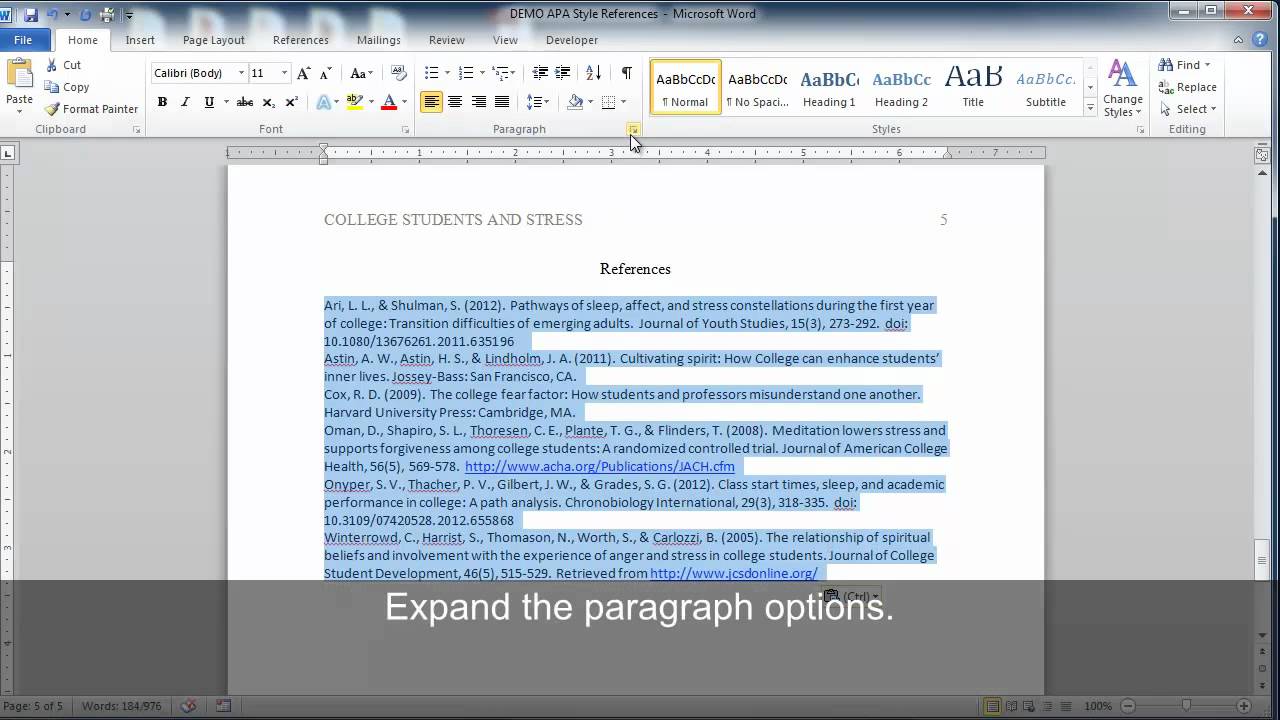The width and height of the screenshot is (1280, 720).
Task: Open the Numbering list dropdown arrow
Action: coord(482,73)
